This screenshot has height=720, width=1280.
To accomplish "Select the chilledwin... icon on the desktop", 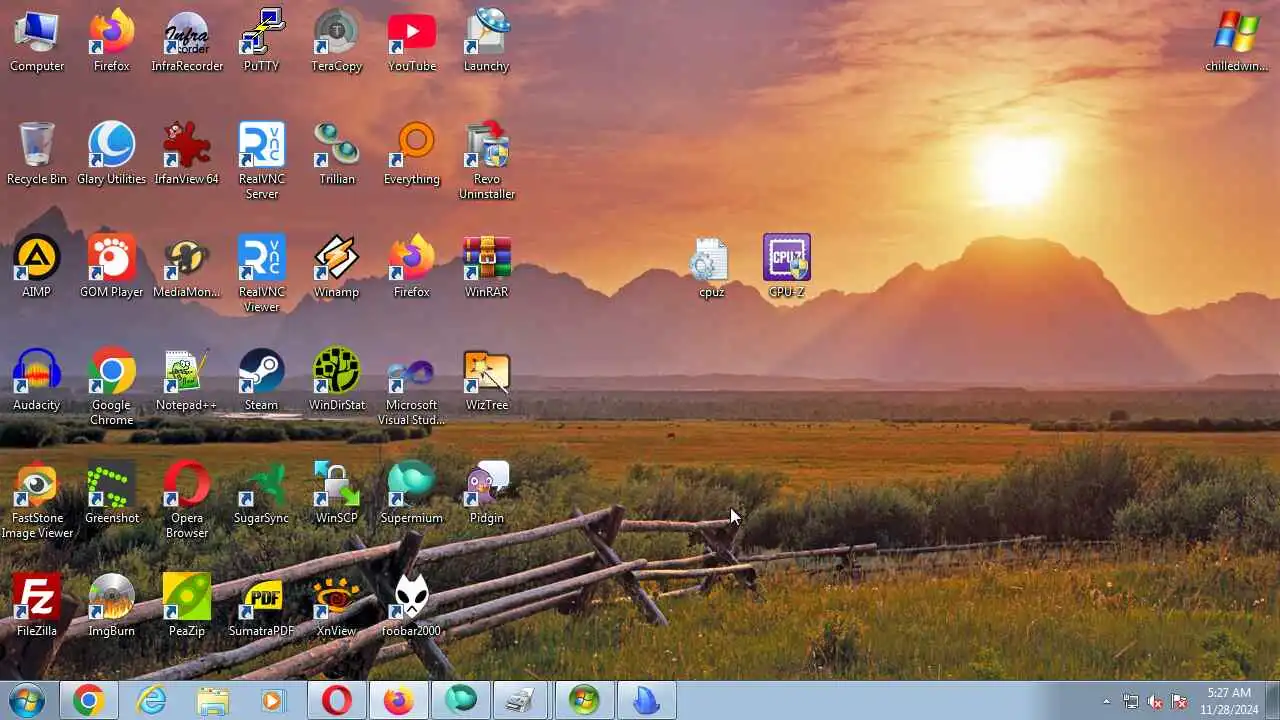I will pyautogui.click(x=1237, y=41).
